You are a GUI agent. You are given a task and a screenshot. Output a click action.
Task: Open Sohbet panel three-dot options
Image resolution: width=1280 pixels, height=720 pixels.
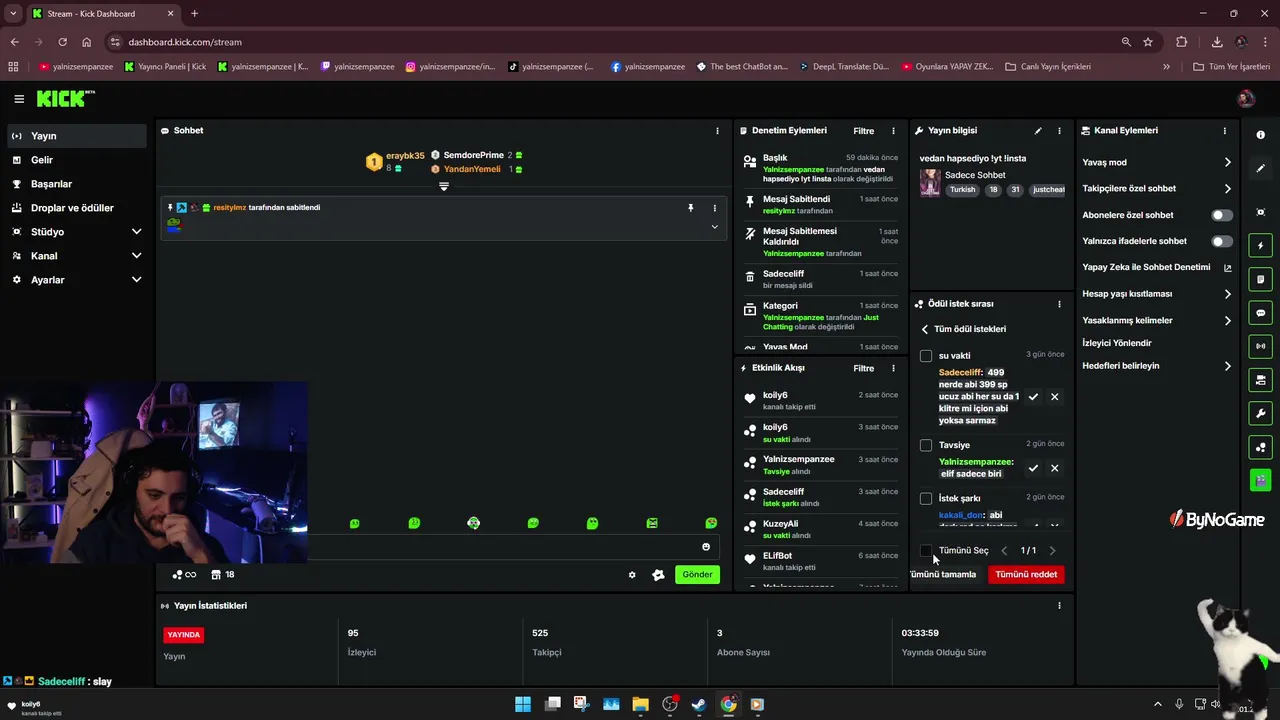click(717, 131)
